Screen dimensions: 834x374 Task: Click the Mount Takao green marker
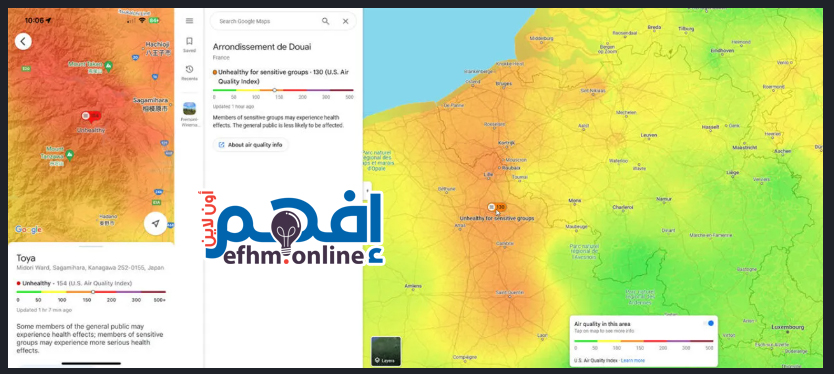click(109, 65)
